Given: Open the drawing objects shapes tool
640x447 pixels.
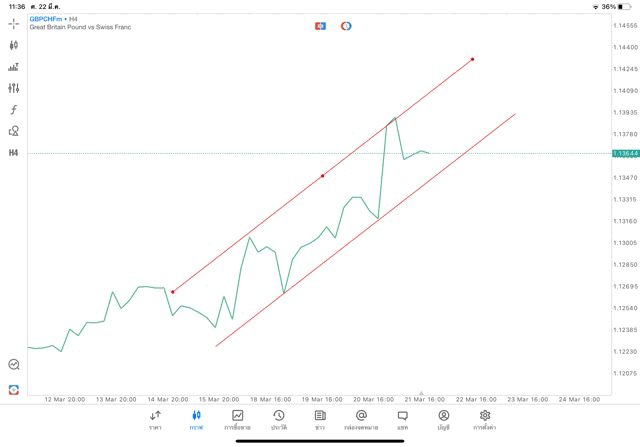Looking at the screenshot, I should click(14, 131).
